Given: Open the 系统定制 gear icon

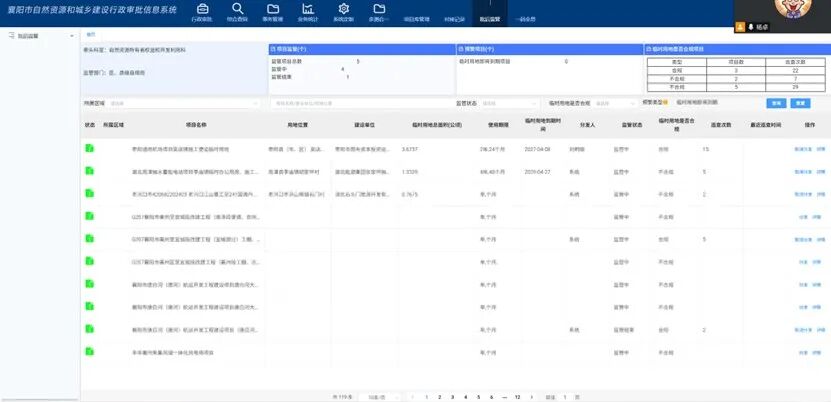Looking at the screenshot, I should click(344, 12).
